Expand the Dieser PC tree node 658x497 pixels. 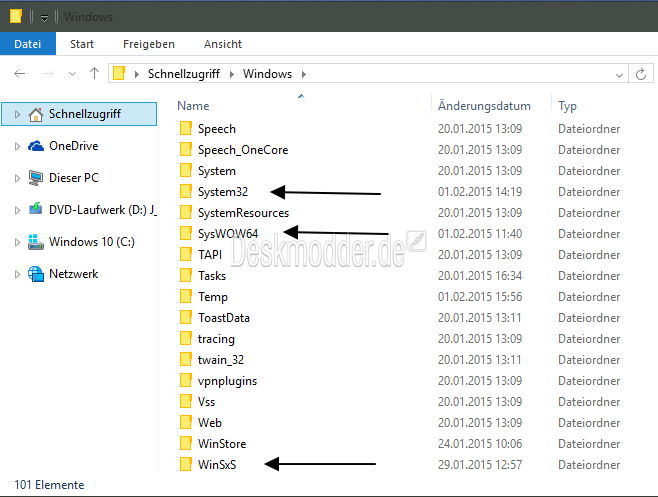[x=17, y=178]
